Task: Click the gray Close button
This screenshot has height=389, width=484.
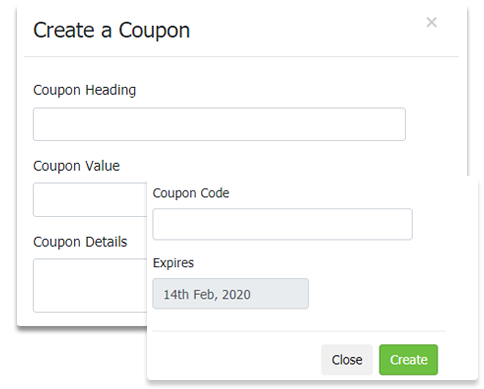Action: pyautogui.click(x=347, y=360)
